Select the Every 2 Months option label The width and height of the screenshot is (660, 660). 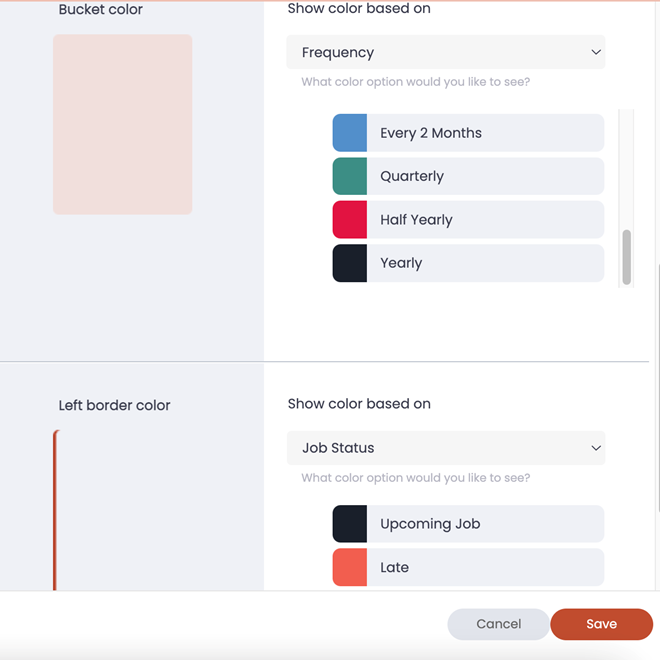click(431, 133)
